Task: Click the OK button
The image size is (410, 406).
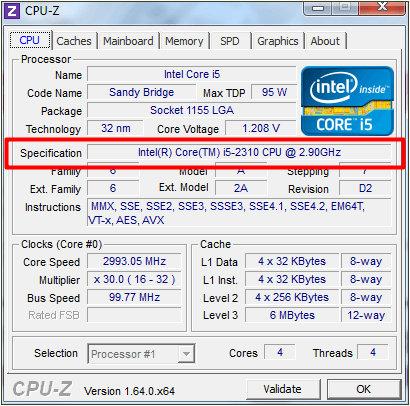Action: coord(363,389)
